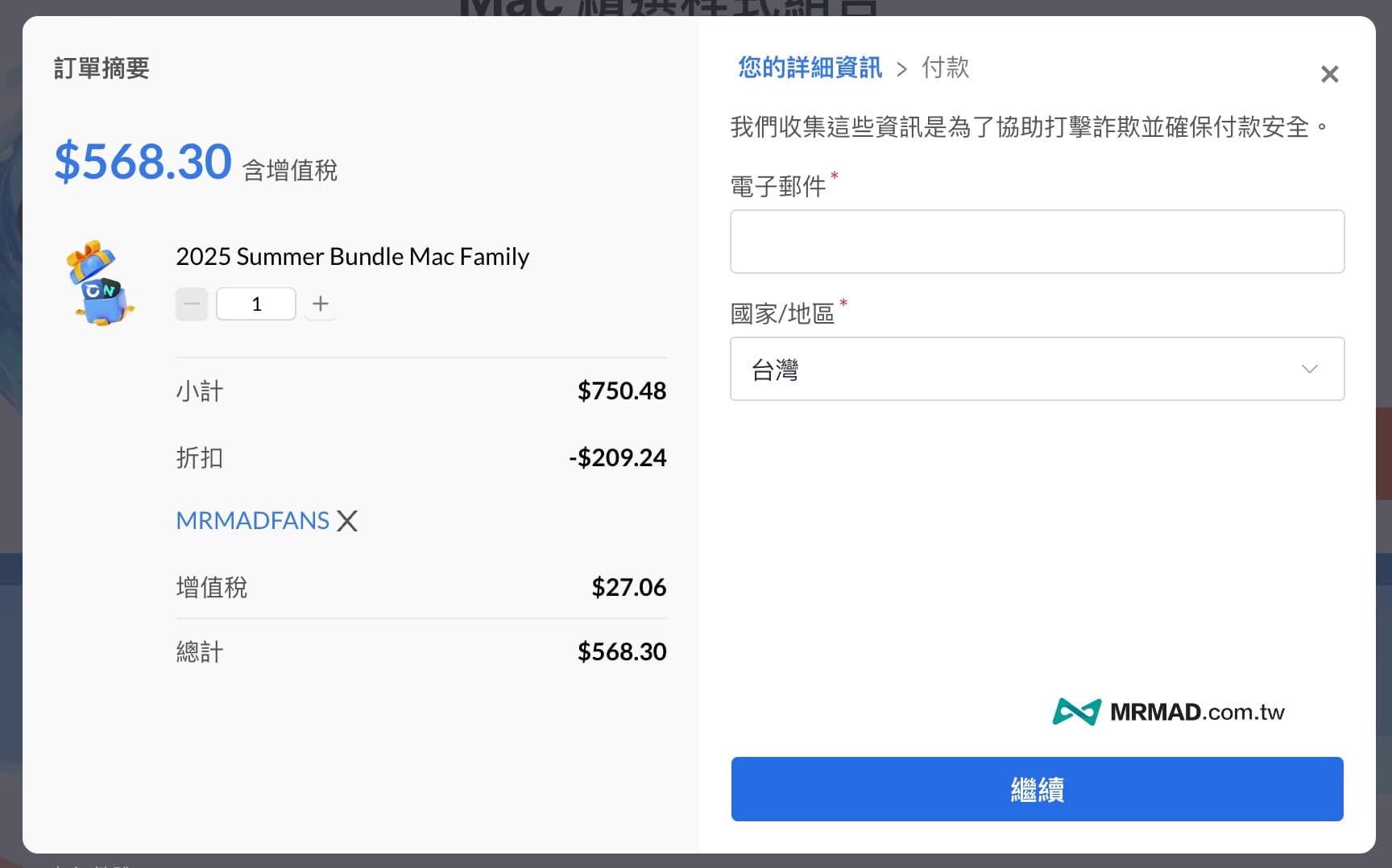Click the -$209.24 discount amount
Image resolution: width=1392 pixels, height=868 pixels.
(617, 458)
